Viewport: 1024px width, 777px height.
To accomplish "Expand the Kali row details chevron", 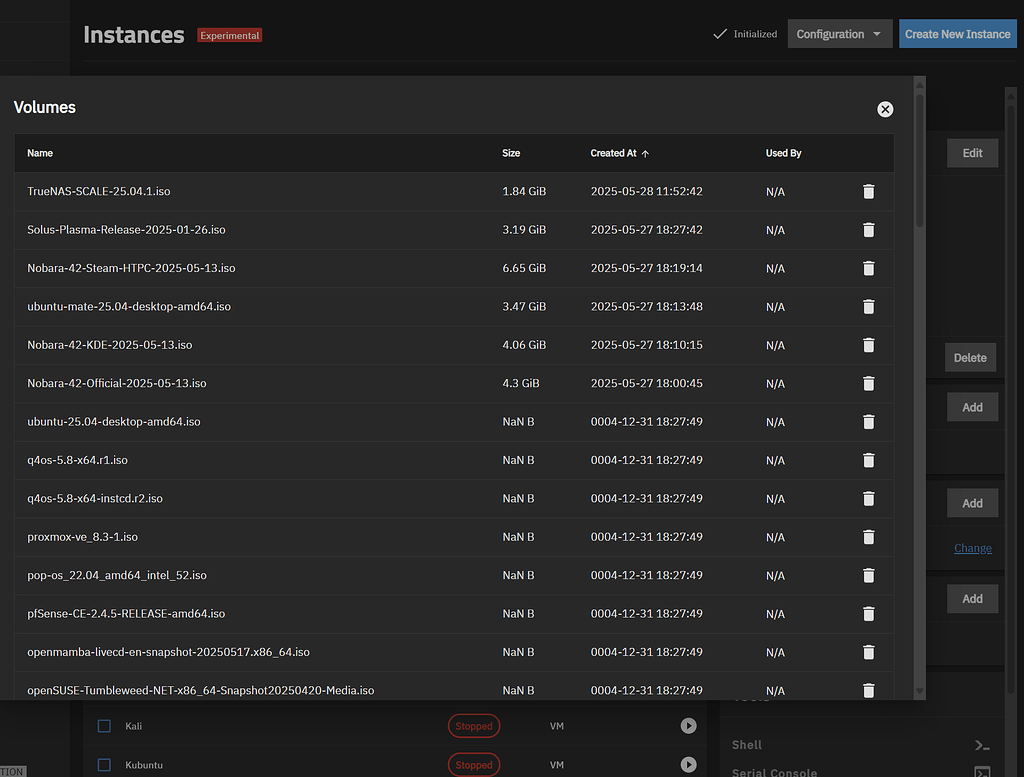I will (688, 726).
